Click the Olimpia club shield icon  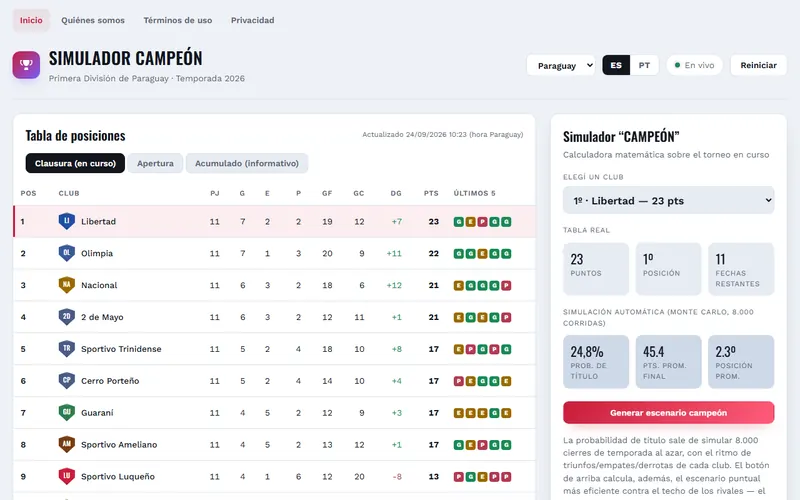tap(67, 253)
